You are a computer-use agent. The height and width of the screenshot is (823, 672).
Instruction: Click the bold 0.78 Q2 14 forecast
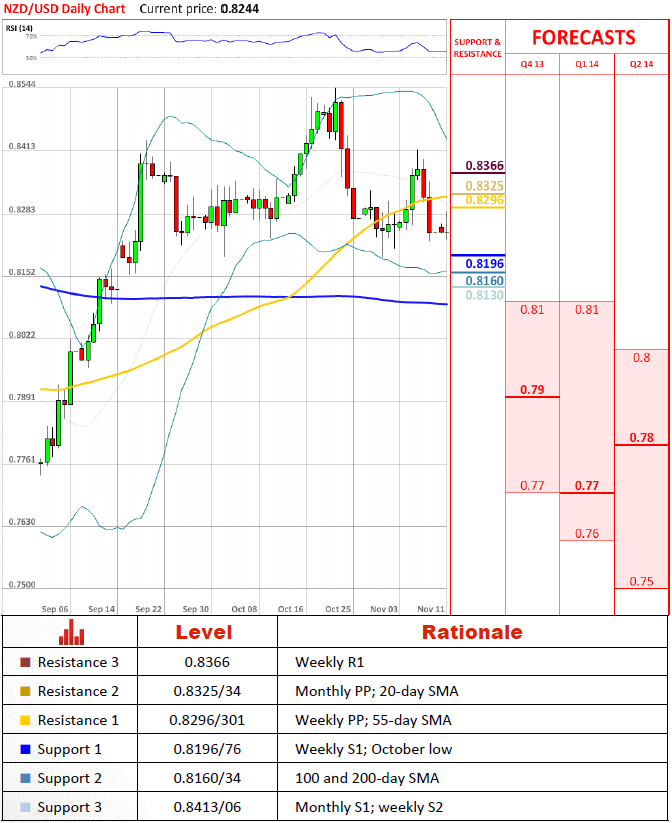(642, 438)
